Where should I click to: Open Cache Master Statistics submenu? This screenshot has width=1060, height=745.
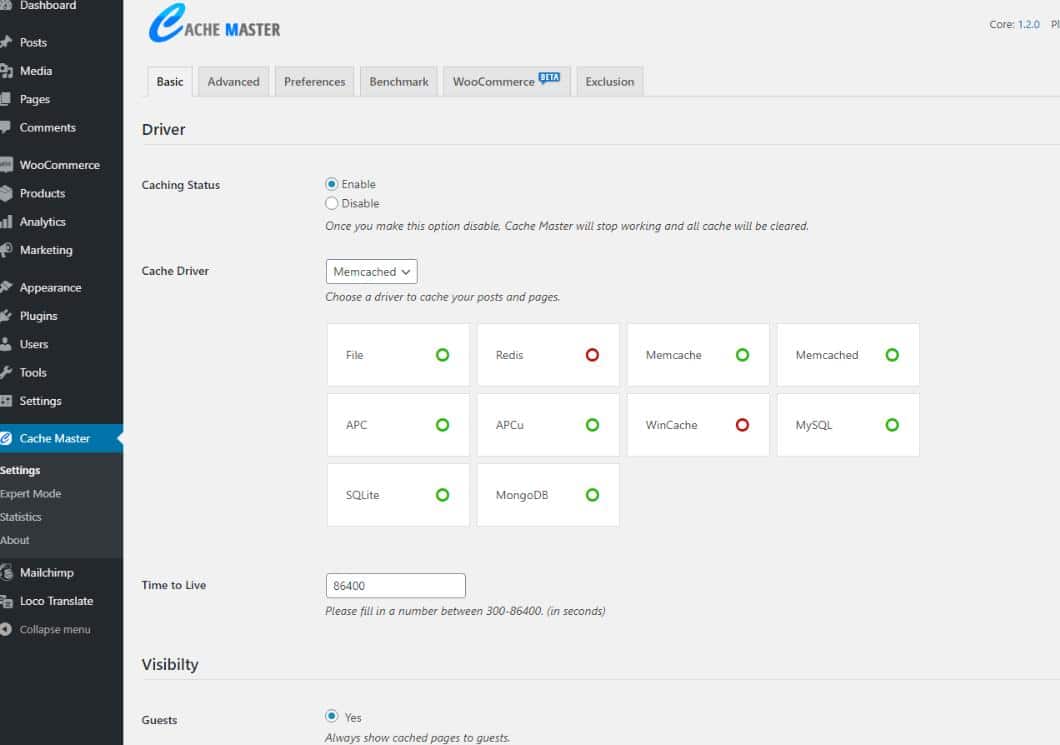(x=21, y=516)
